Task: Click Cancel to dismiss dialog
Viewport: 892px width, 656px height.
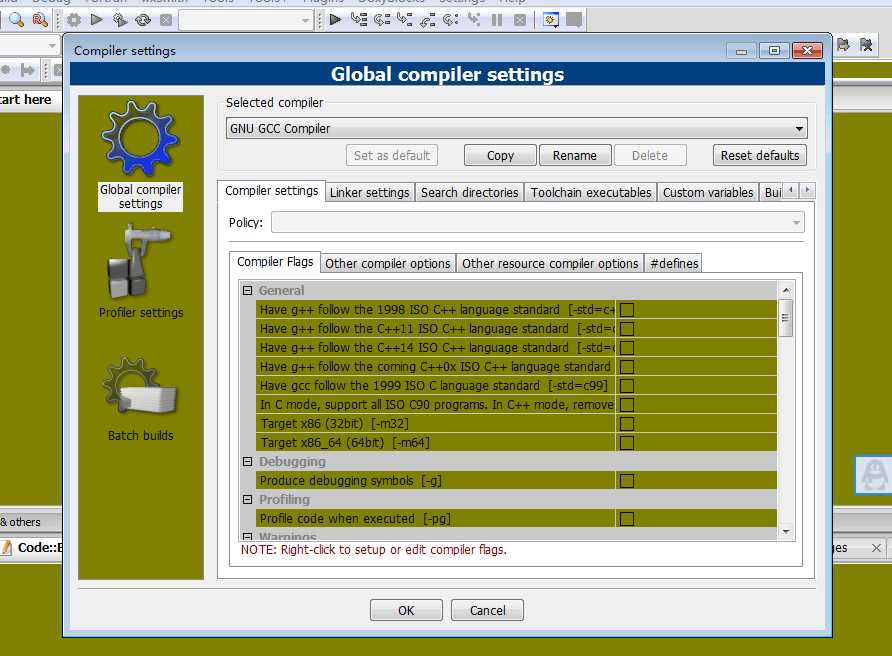Action: point(488,610)
